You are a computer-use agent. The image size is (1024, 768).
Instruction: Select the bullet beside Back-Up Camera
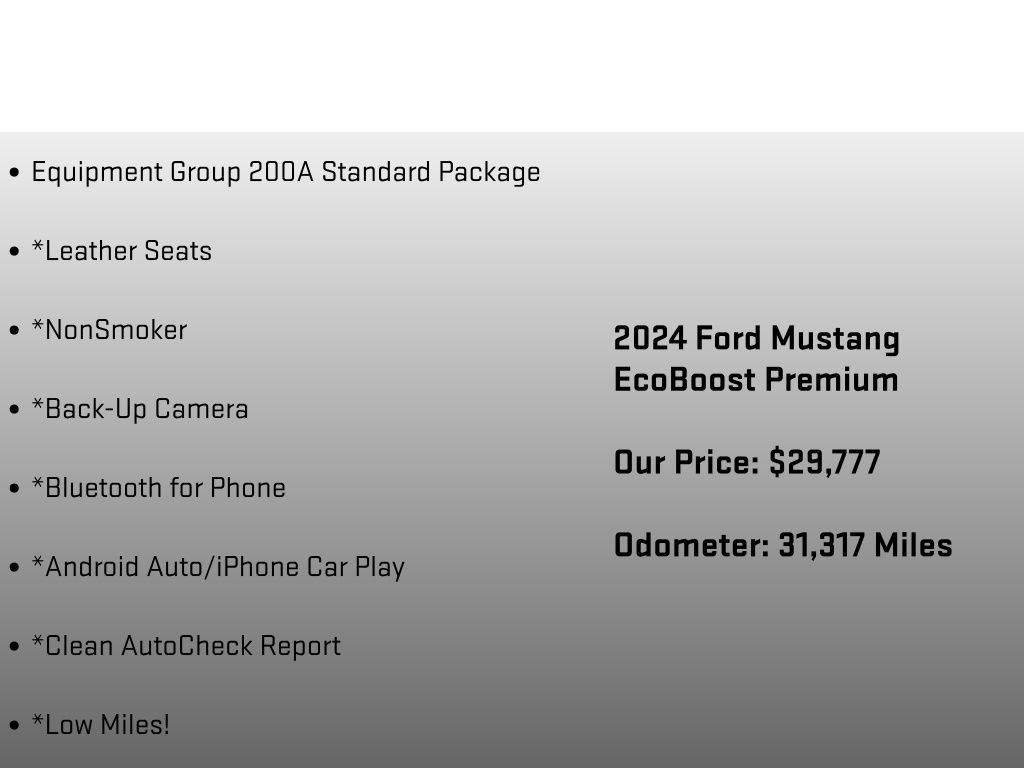pyautogui.click(x=14, y=410)
